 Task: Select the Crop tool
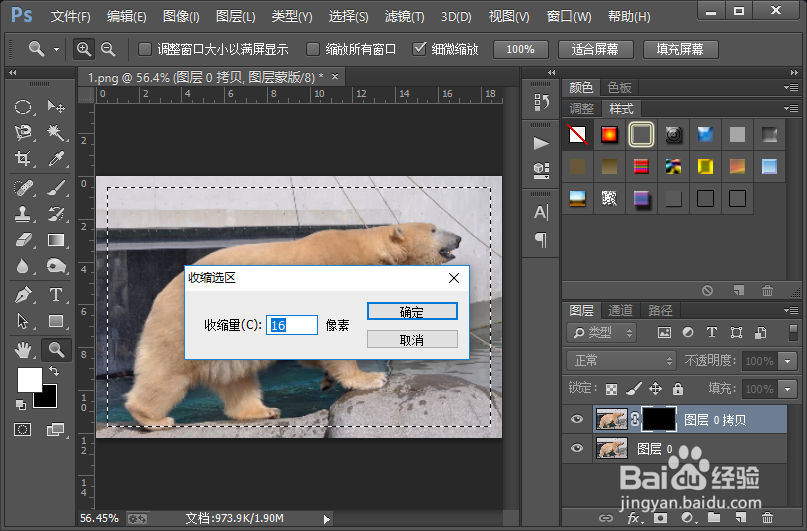pos(23,158)
